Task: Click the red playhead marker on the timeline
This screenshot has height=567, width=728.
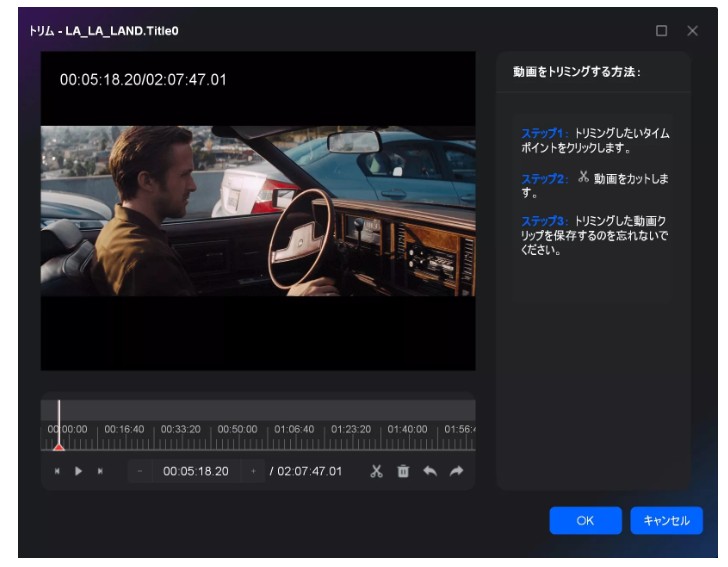Action: [x=59, y=447]
